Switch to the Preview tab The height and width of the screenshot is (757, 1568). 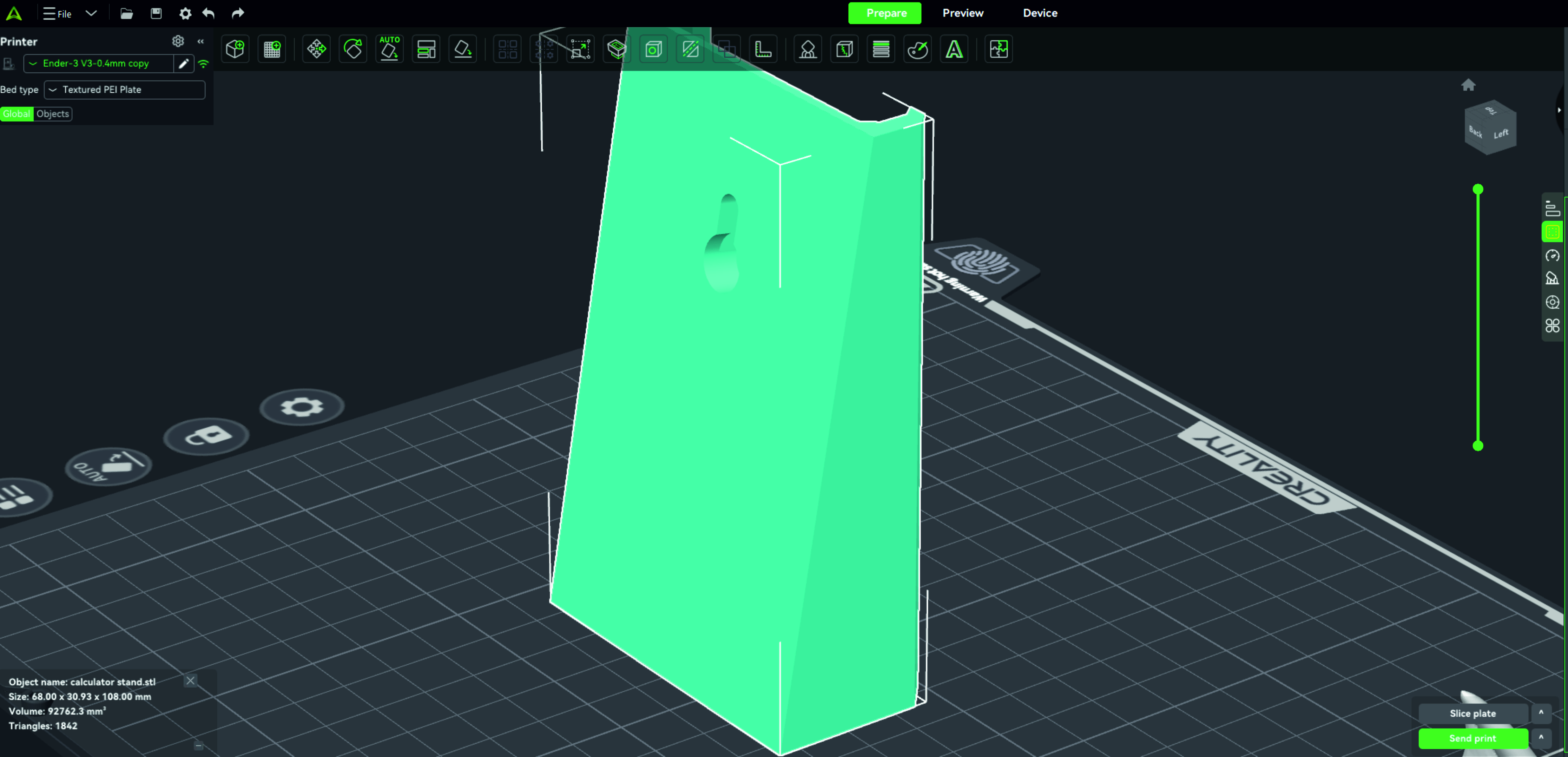point(962,13)
